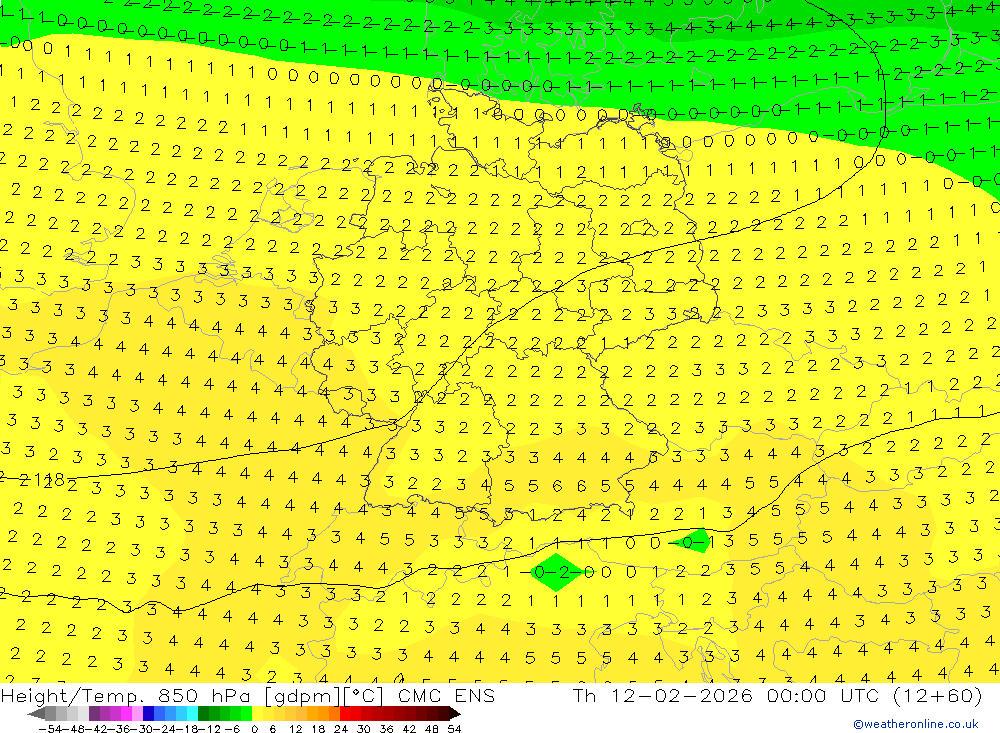Image resolution: width=1000 pixels, height=733 pixels.
Task: Click the '54' label at the legend's right end
Action: (x=454, y=729)
